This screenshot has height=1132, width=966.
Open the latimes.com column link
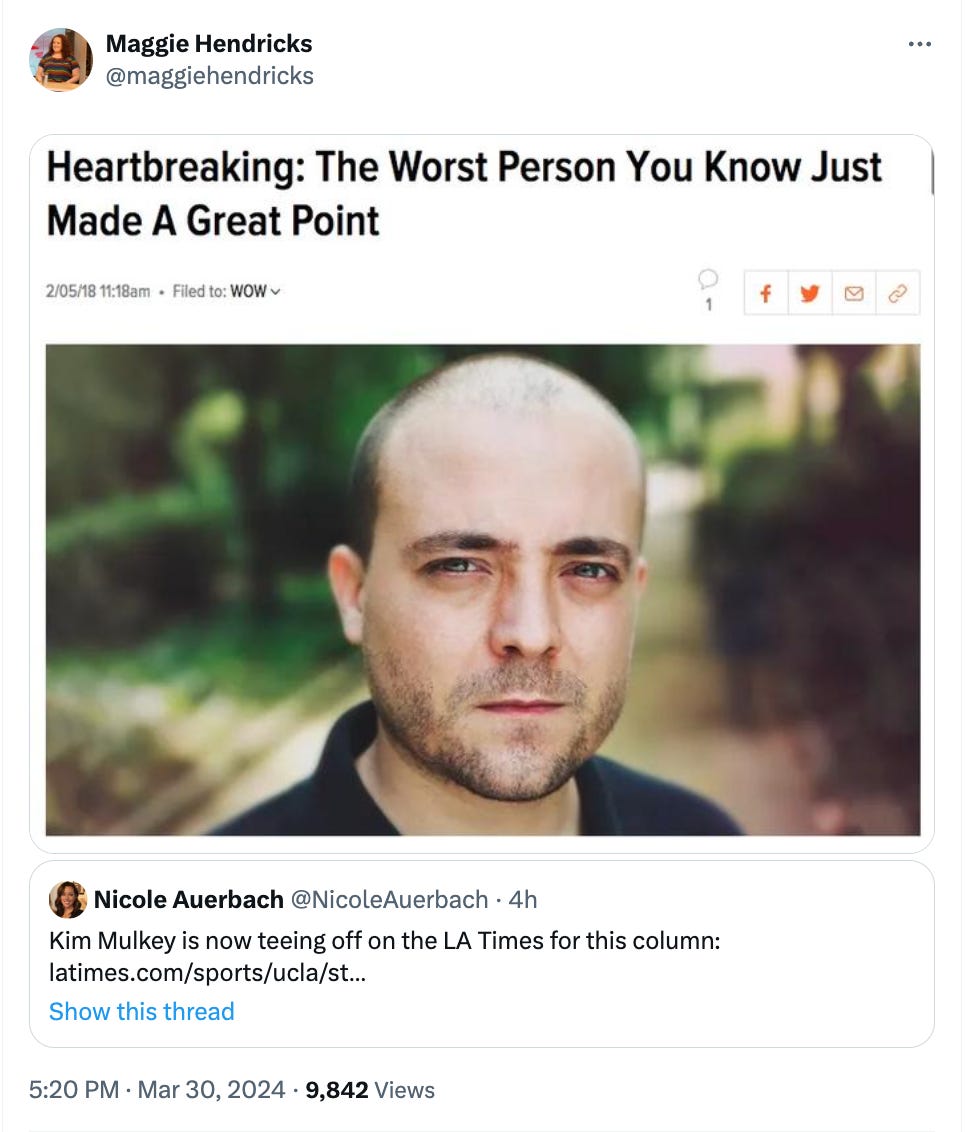(x=207, y=973)
